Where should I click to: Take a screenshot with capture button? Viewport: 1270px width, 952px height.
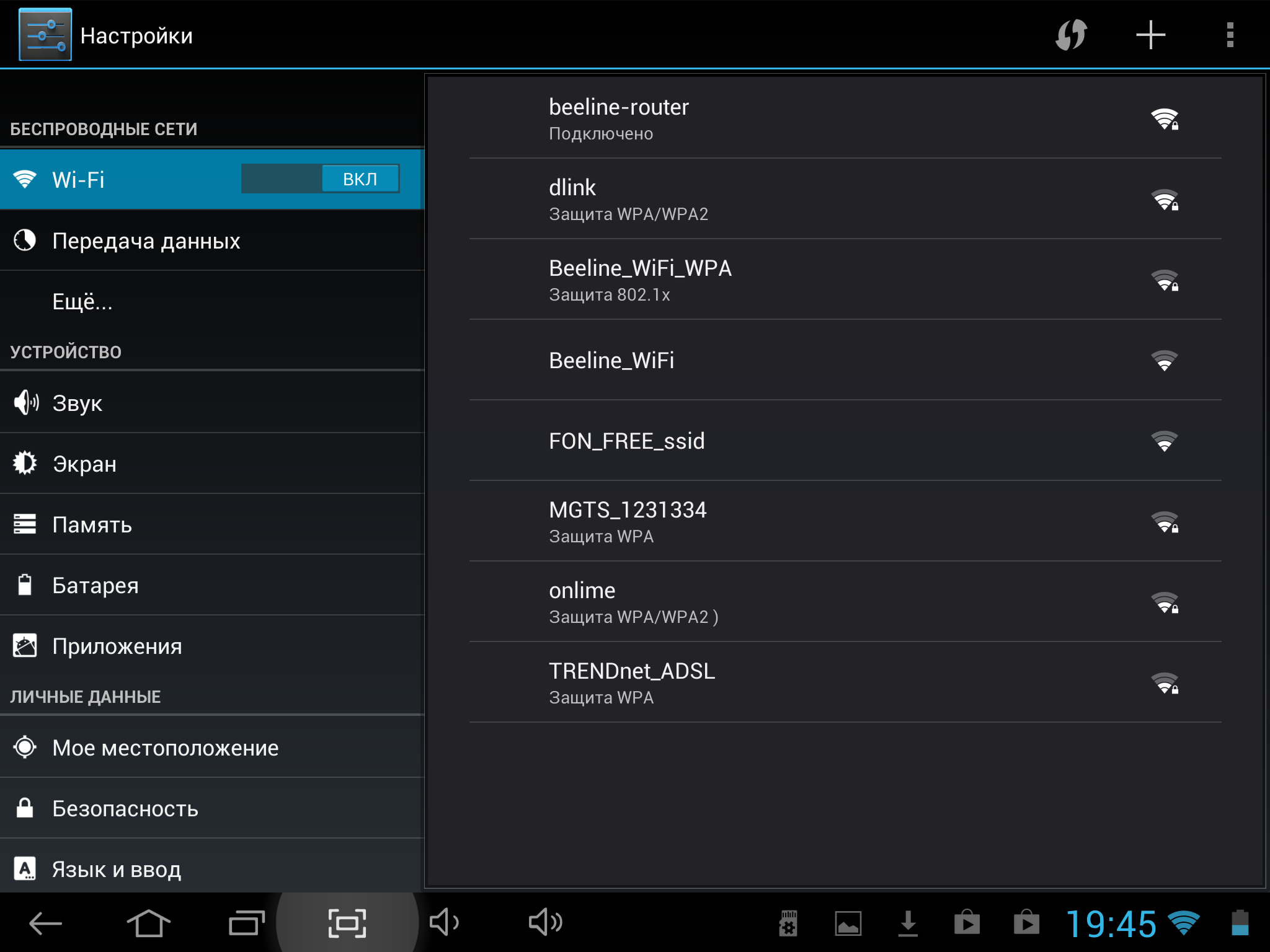(347, 923)
